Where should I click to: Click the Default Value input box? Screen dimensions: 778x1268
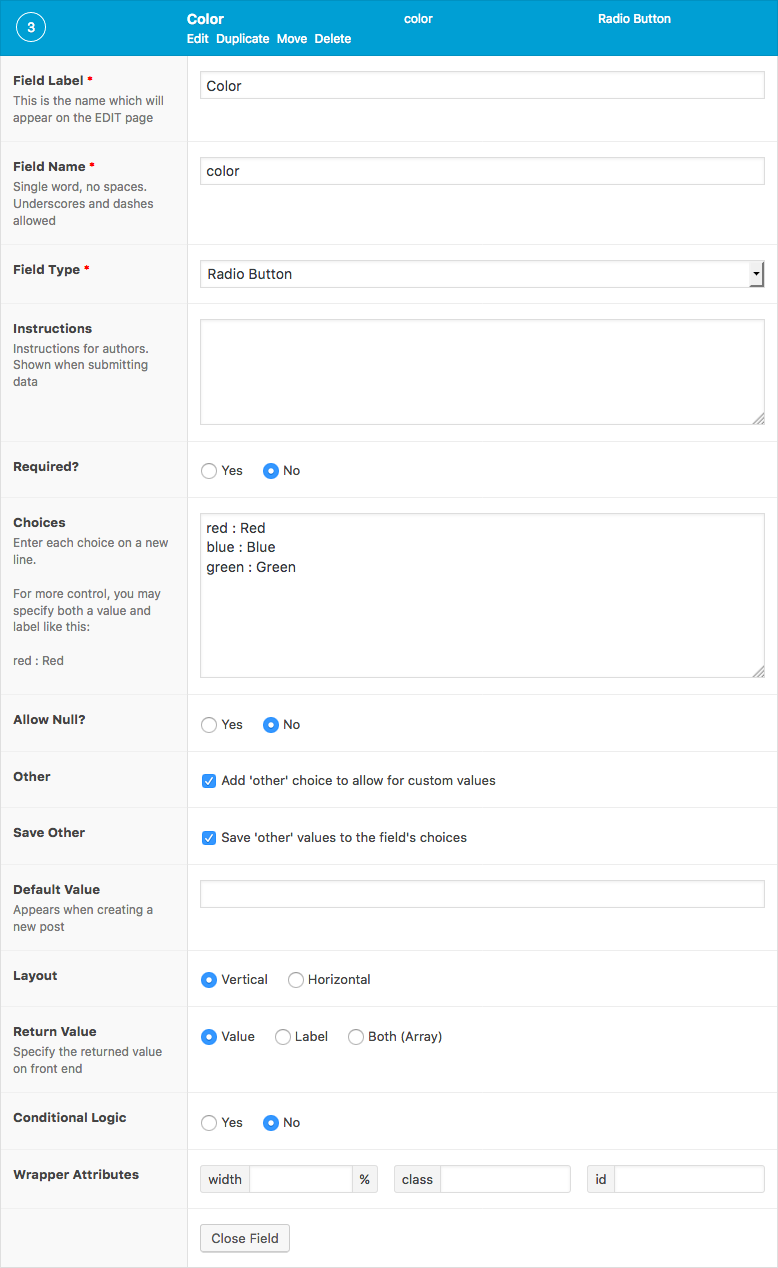pos(480,894)
